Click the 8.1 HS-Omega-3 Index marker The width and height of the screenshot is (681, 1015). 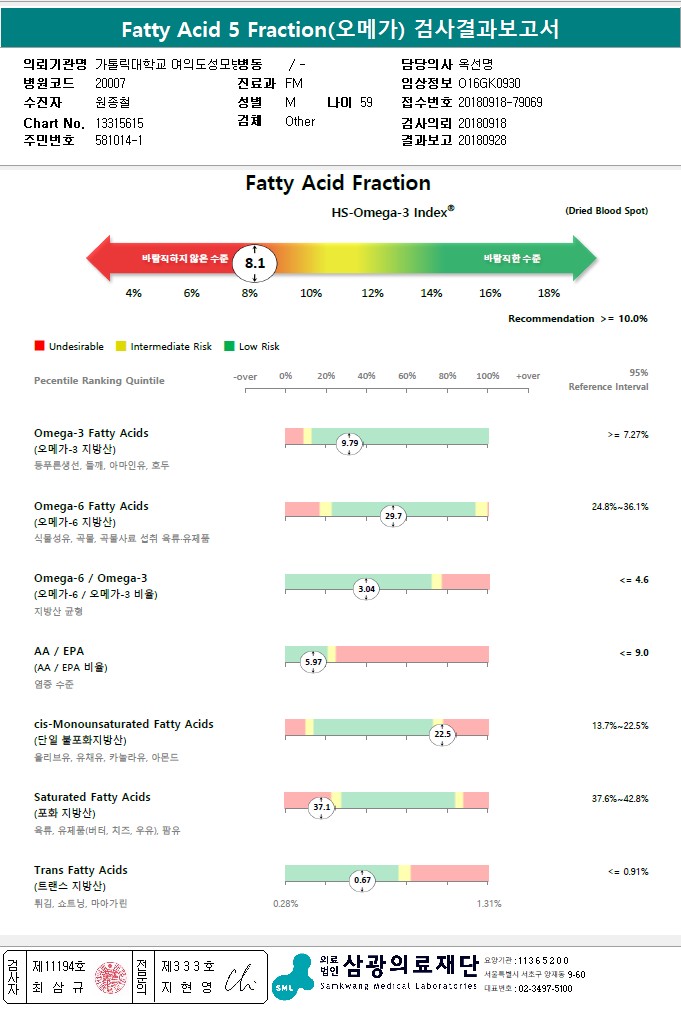pos(255,261)
